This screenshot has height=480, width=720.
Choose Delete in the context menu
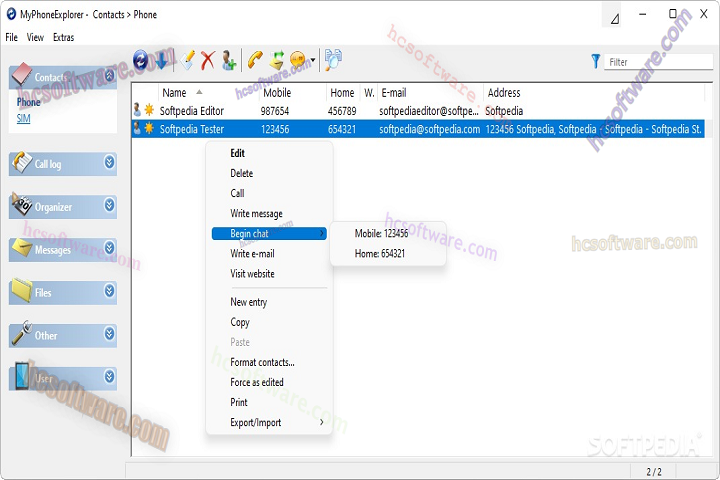[x=269, y=174]
